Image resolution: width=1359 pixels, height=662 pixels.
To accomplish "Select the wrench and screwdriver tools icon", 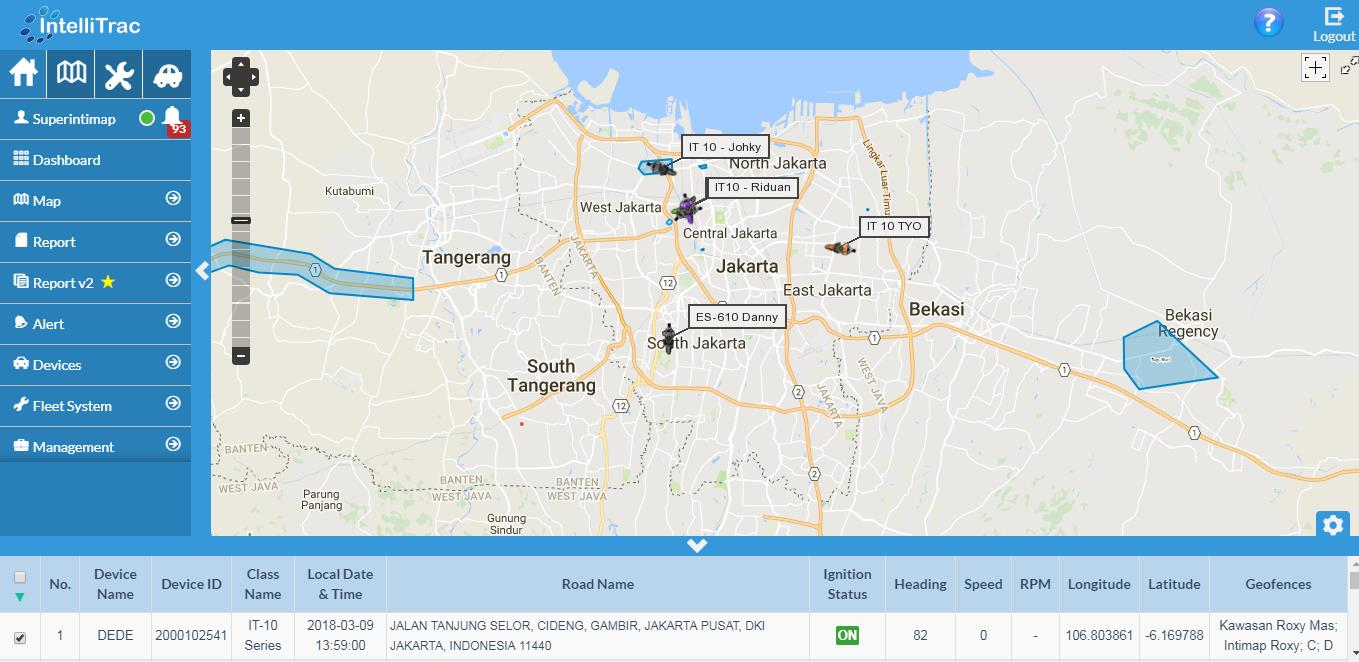I will pos(119,74).
